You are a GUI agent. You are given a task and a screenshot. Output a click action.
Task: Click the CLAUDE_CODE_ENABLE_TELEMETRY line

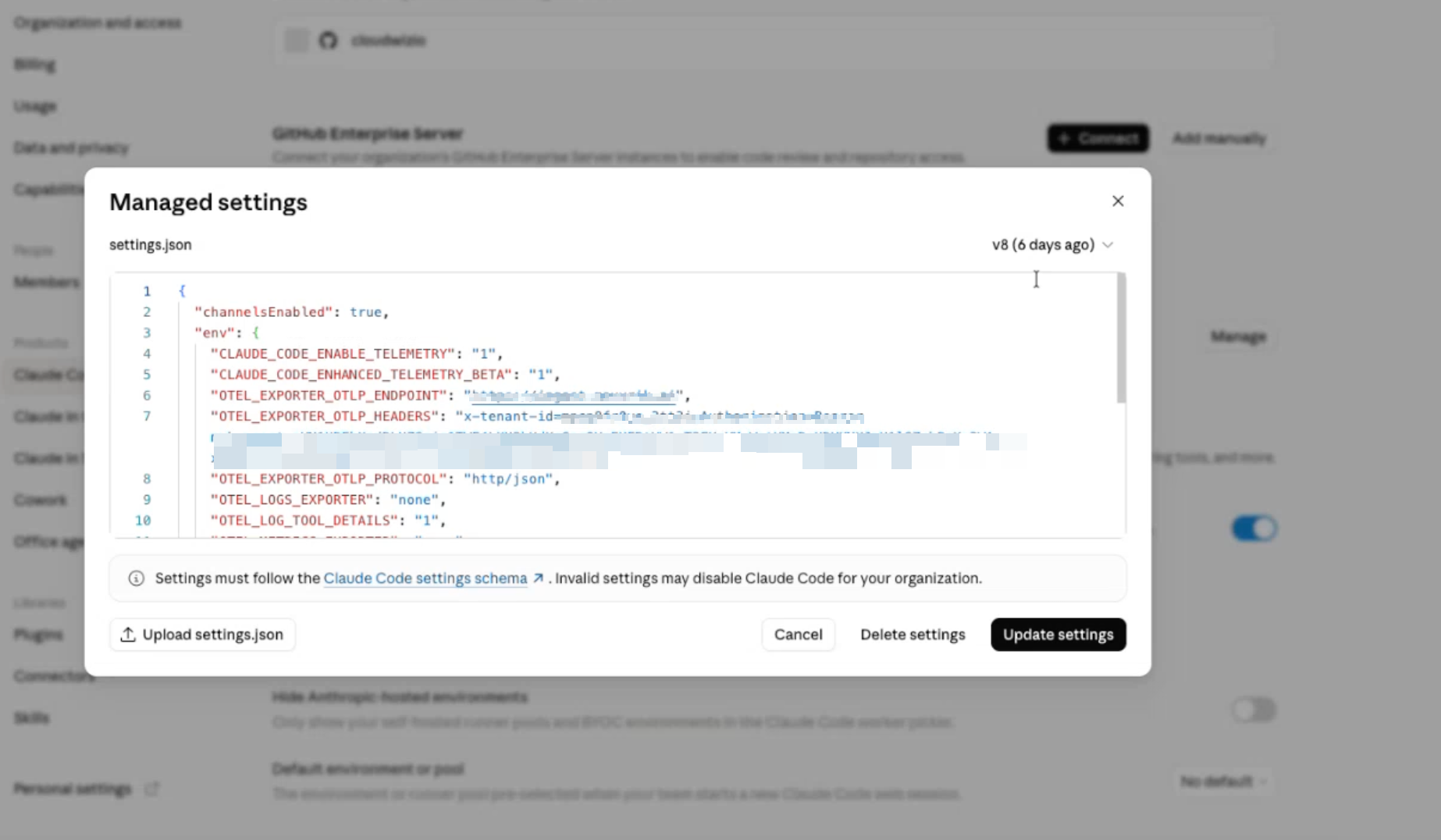(x=357, y=354)
